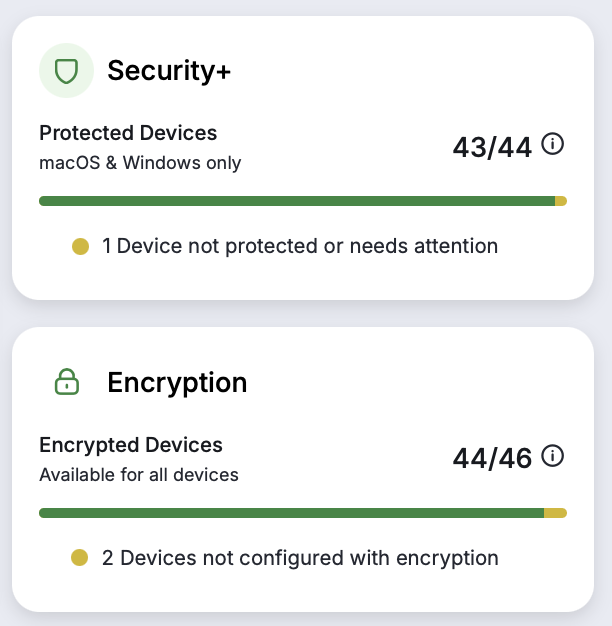Image resolution: width=612 pixels, height=626 pixels.
Task: Click the Security+ shield icon
Action: coord(66,70)
